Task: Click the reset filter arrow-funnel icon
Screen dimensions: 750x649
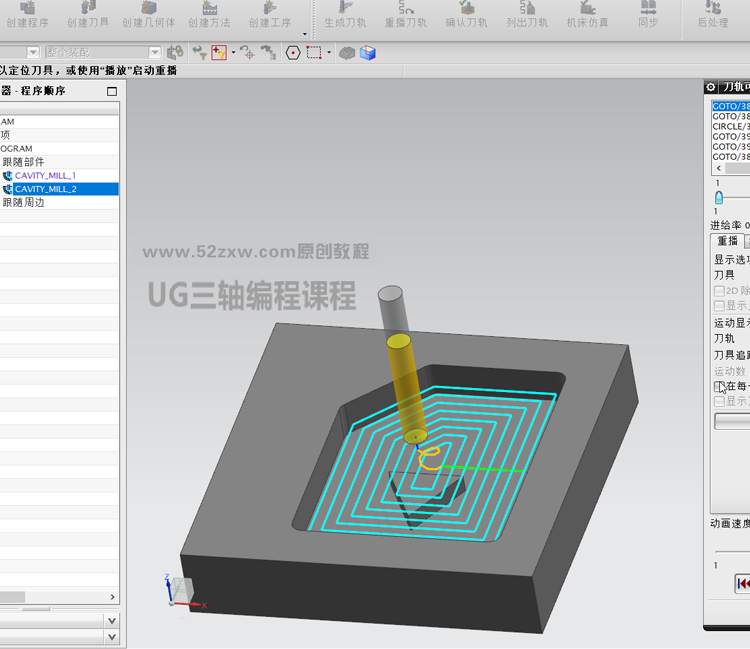Action: point(199,52)
